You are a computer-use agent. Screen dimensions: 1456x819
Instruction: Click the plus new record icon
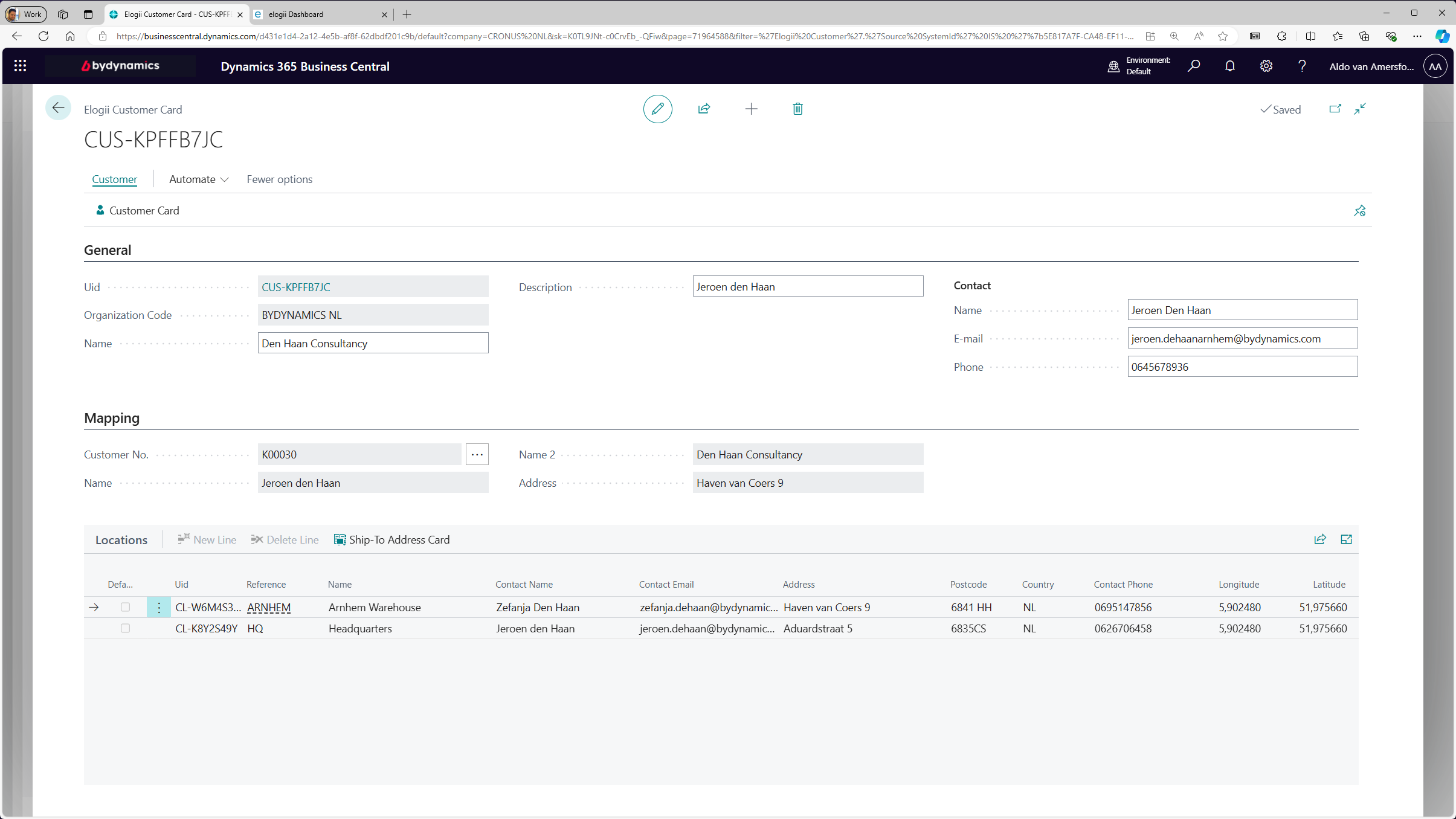click(x=751, y=109)
